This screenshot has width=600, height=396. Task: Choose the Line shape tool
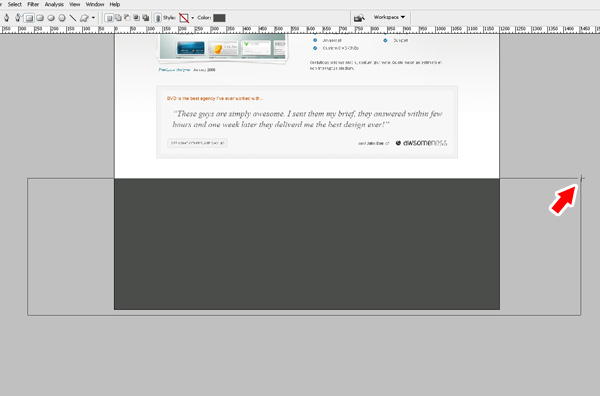73,18
